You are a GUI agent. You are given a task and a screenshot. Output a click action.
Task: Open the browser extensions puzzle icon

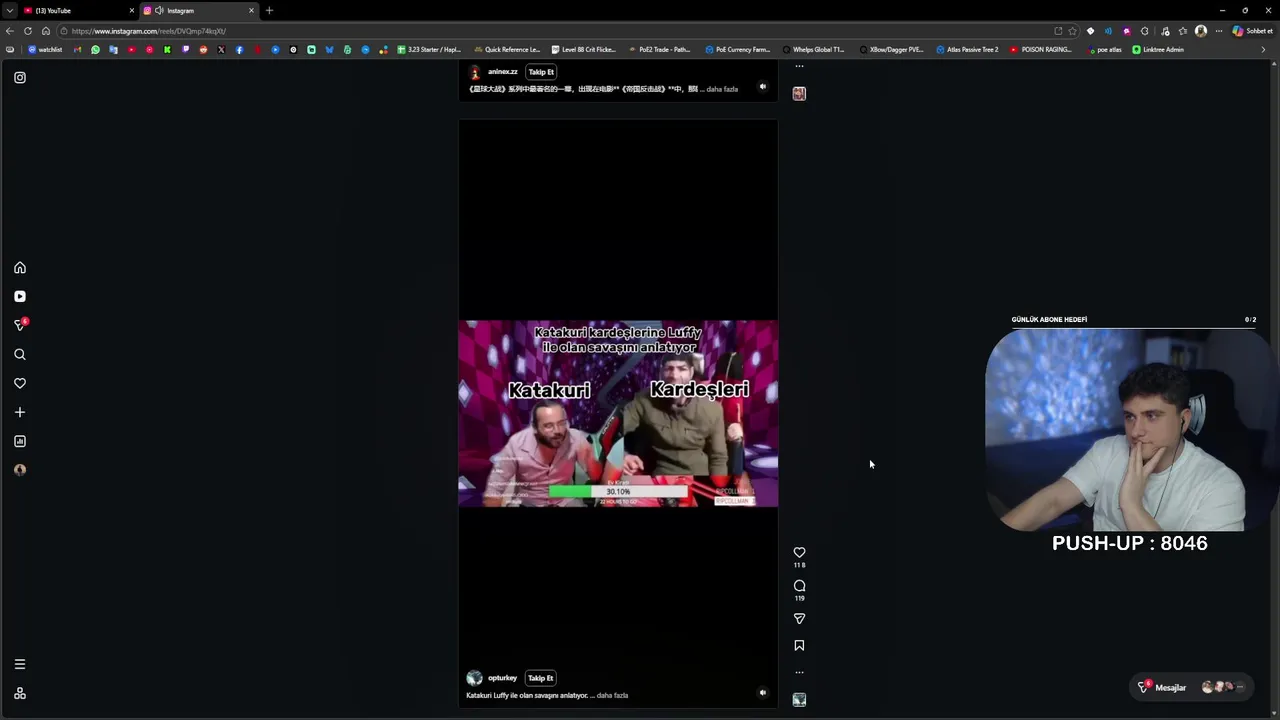(1145, 31)
